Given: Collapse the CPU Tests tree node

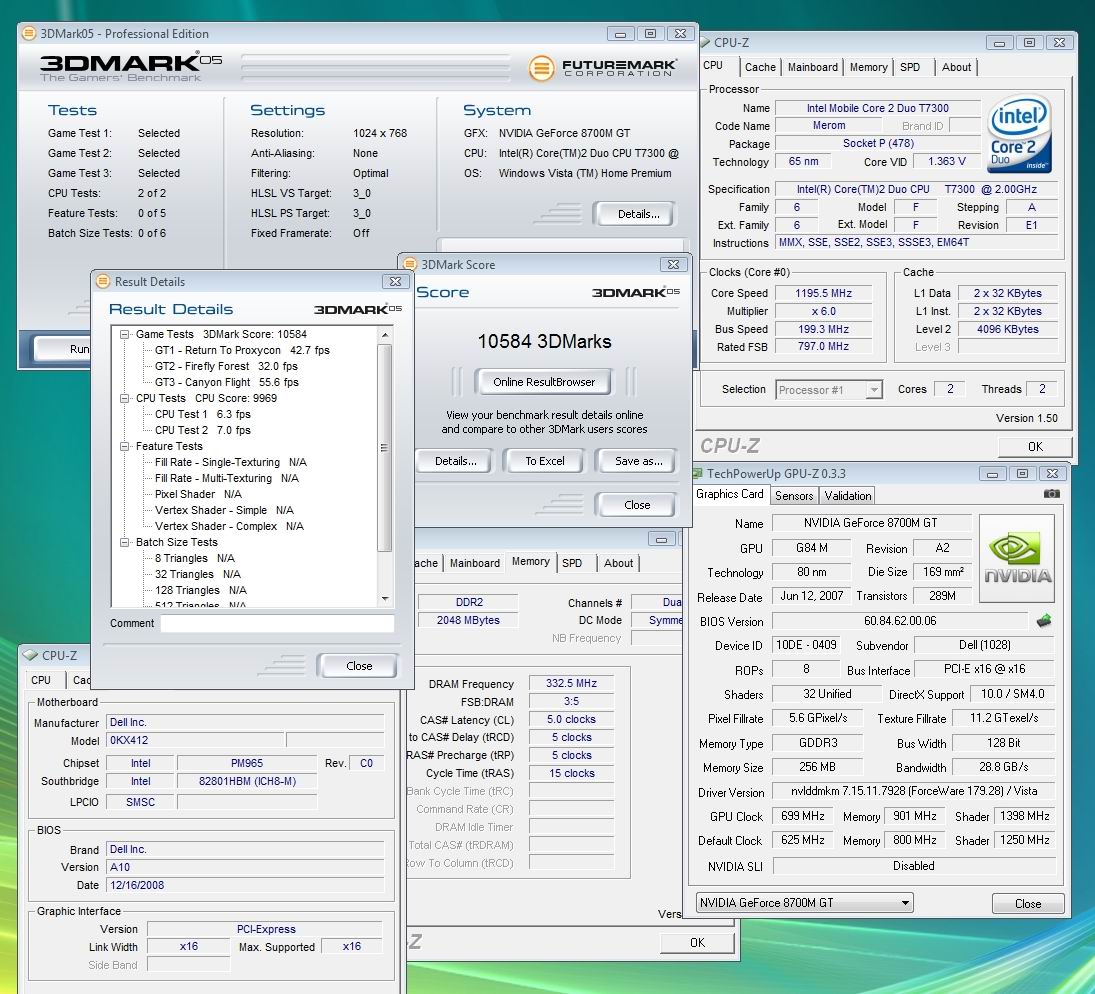Looking at the screenshot, I should click(125, 398).
